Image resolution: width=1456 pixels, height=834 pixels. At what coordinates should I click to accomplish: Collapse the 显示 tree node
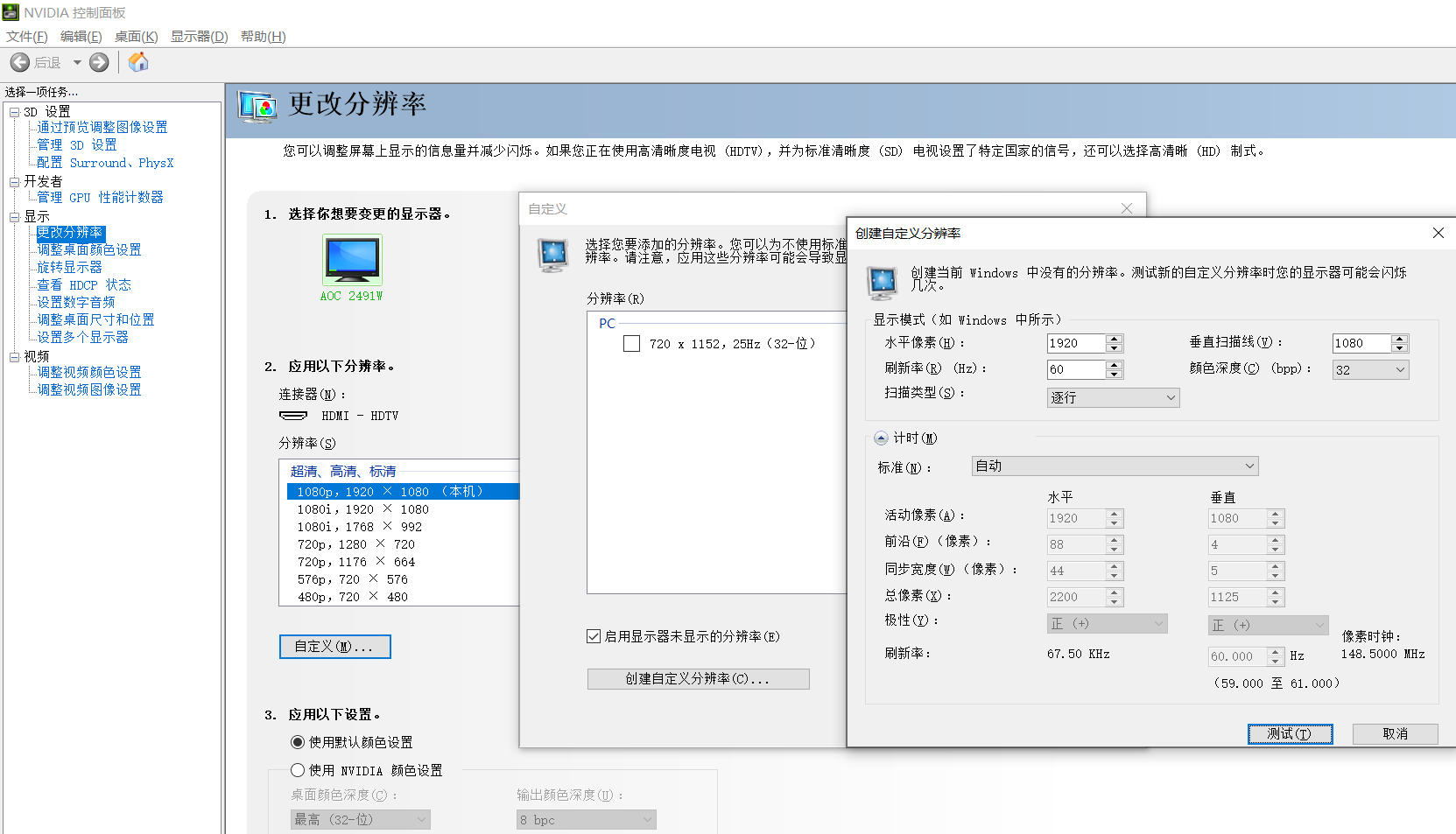coord(14,217)
